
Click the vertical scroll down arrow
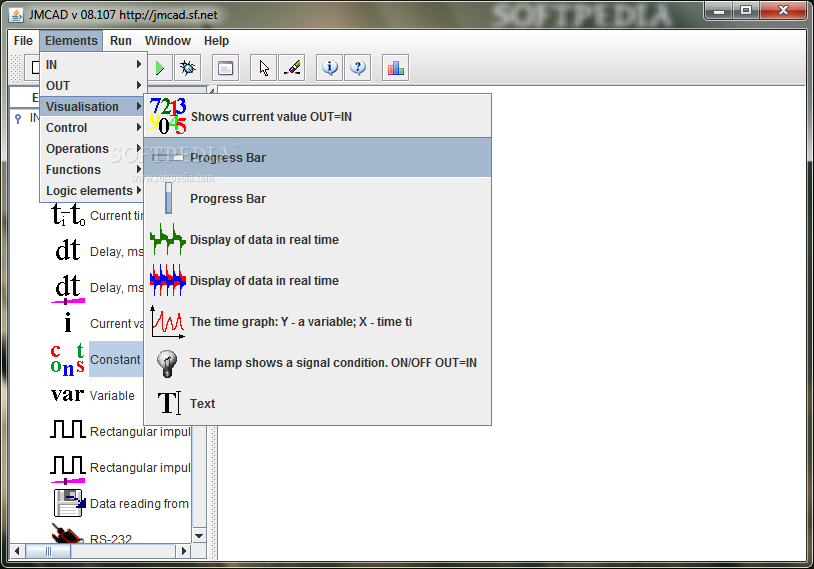click(199, 536)
